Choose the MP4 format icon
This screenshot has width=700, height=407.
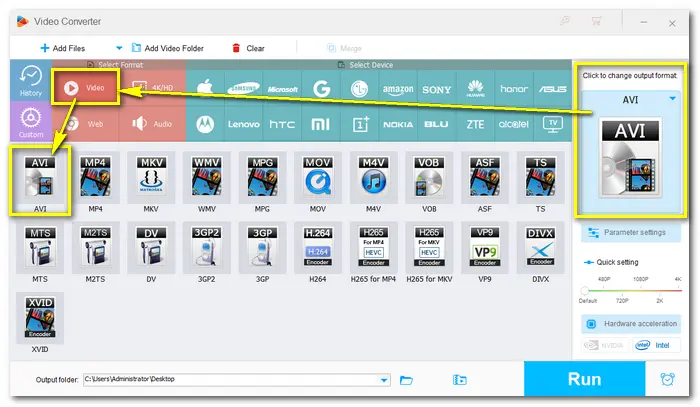[x=95, y=178]
